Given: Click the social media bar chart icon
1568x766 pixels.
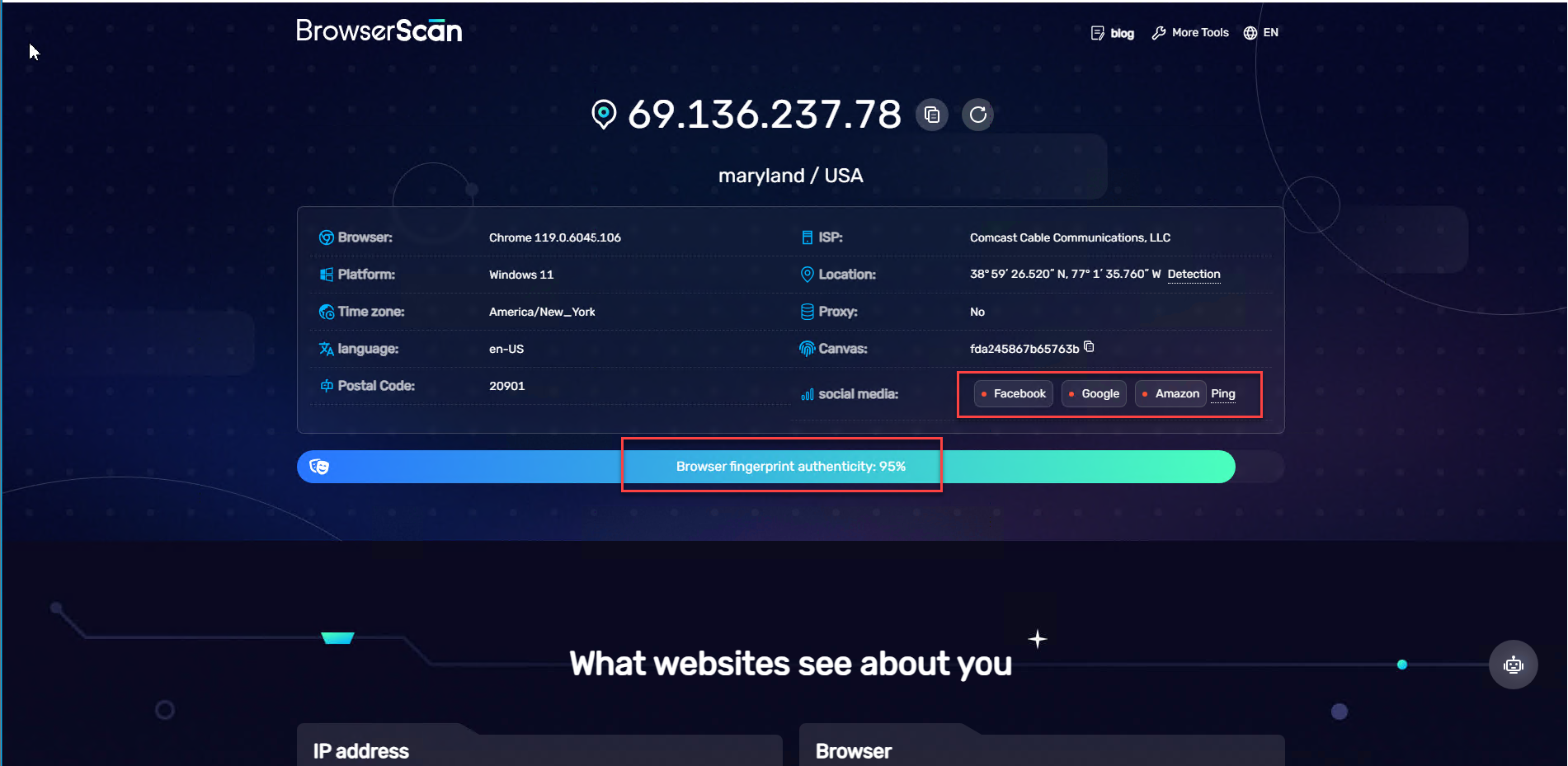Looking at the screenshot, I should click(x=808, y=394).
